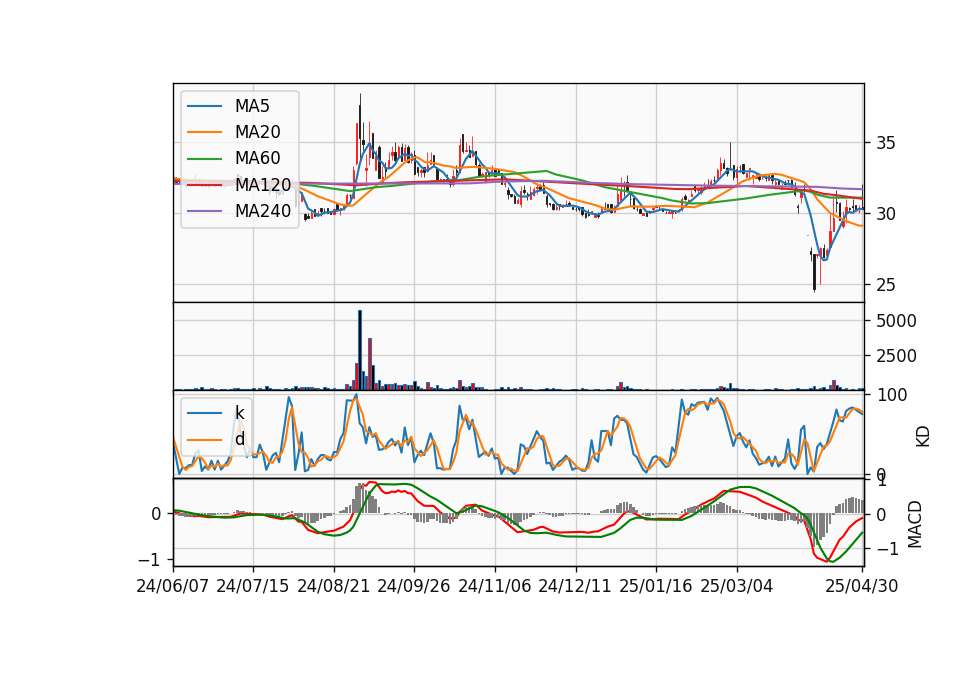Click the −1 tick on left MACD axis
Viewport: 960px width, 690px height.
point(150,560)
